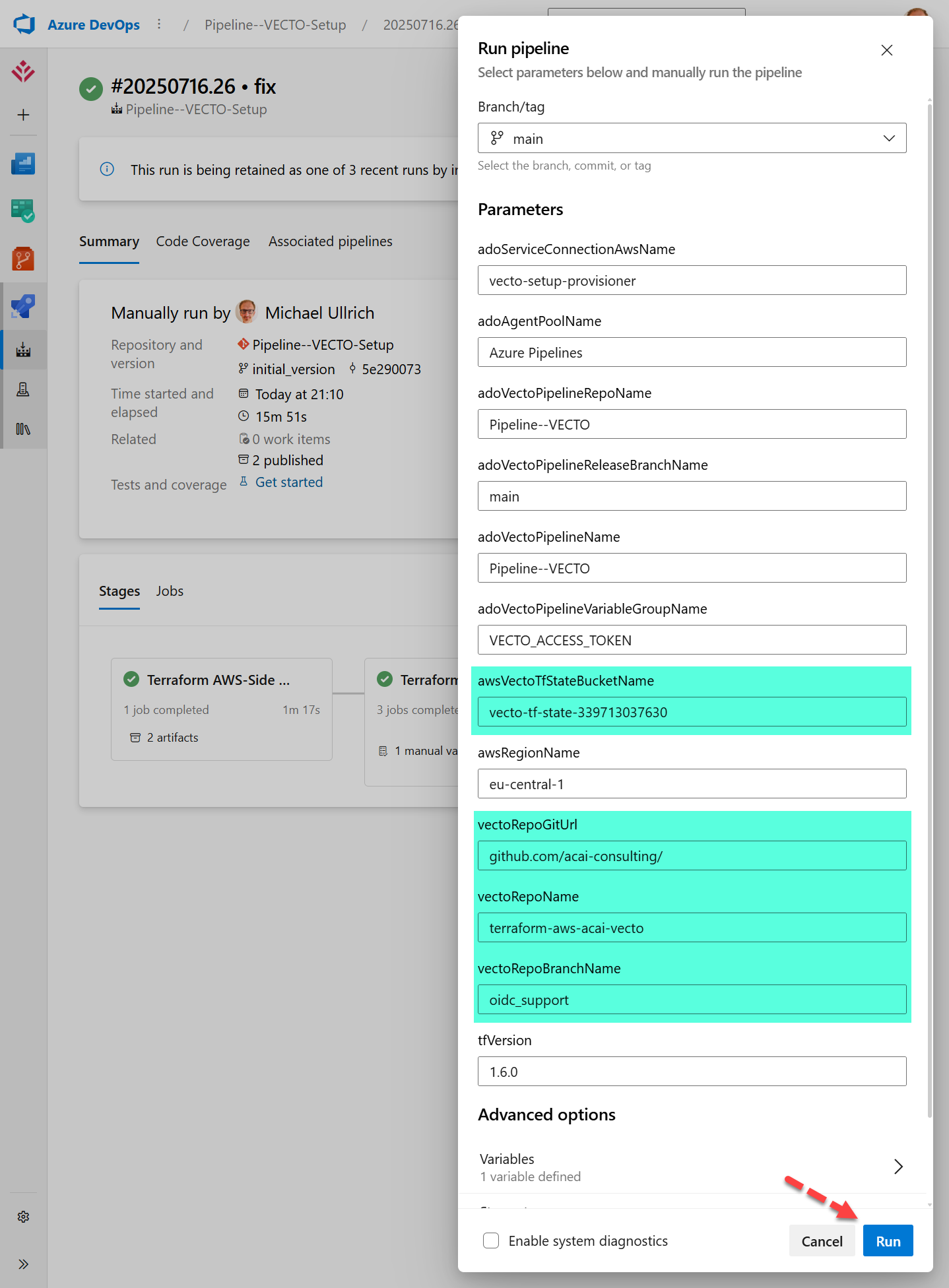Open Repos icon in sidebar
Viewport: 949px width, 1288px height.
[x=23, y=259]
